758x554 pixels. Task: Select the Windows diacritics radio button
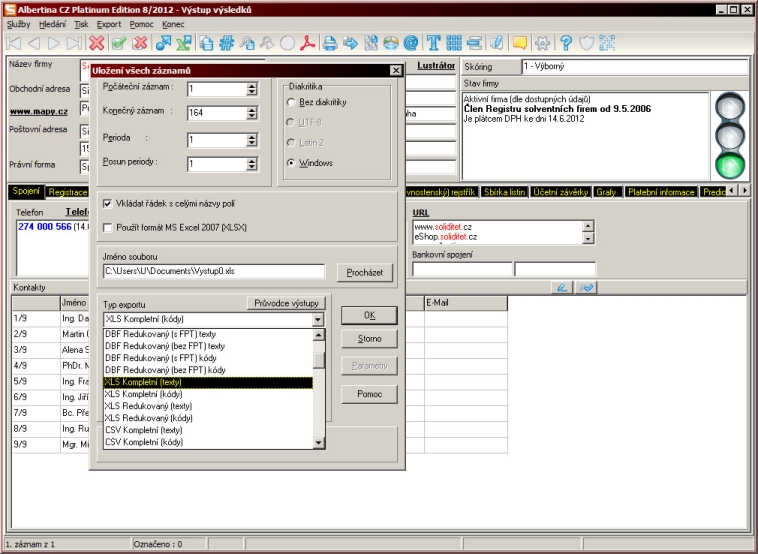[x=291, y=163]
